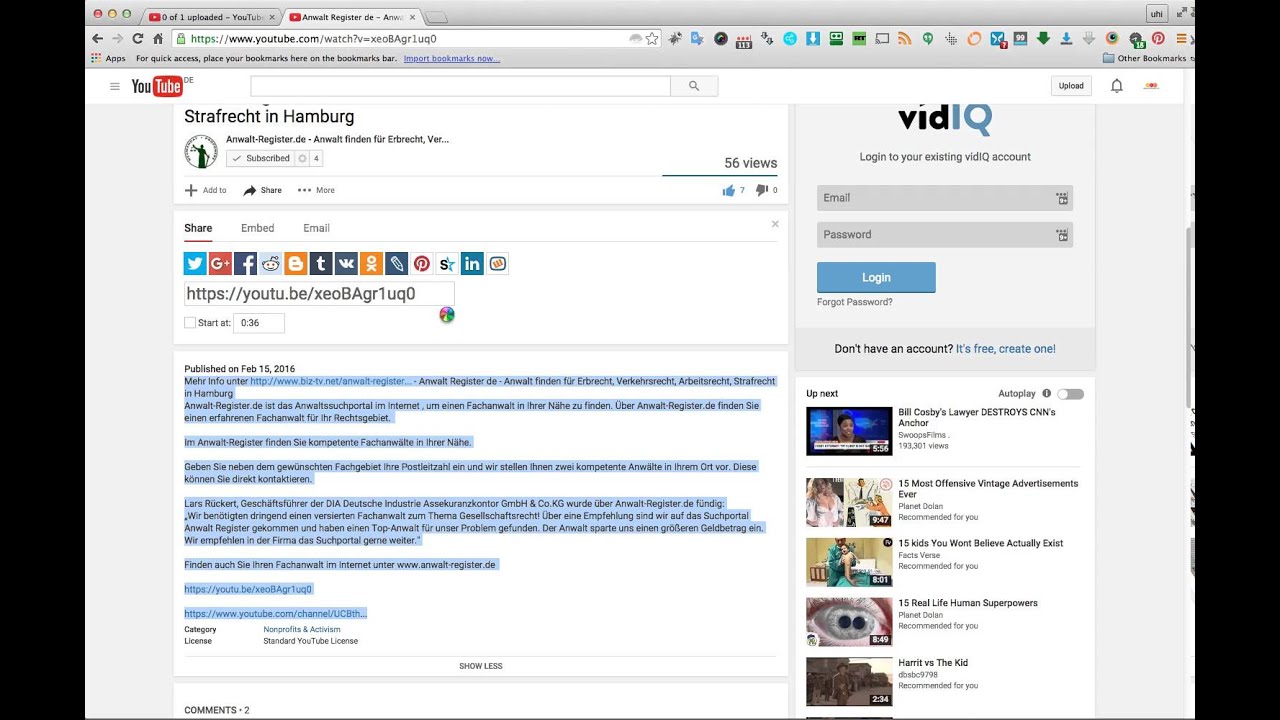Share video on Pinterest
The image size is (1280, 720).
point(422,264)
